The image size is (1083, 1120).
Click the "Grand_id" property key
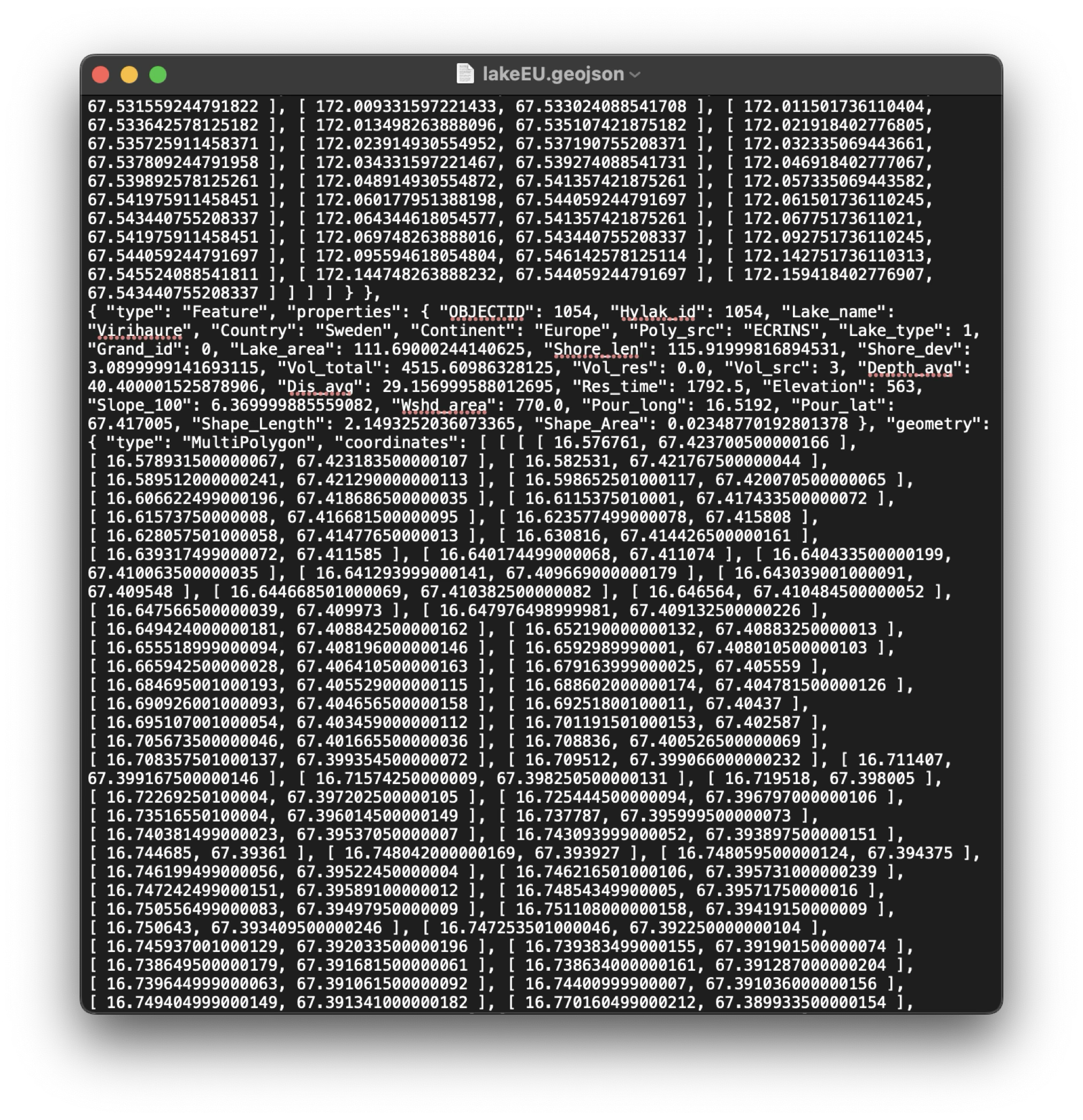(x=134, y=349)
